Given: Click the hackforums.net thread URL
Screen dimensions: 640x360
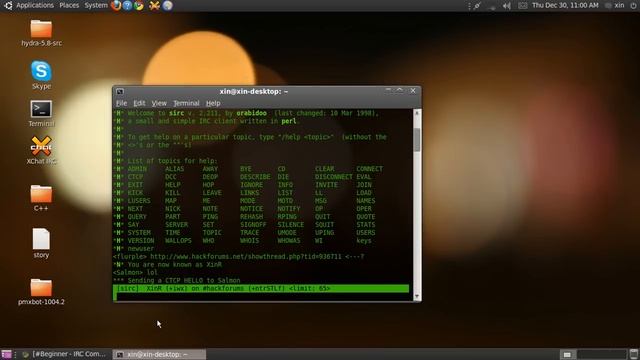Looking at the screenshot, I should coord(245,257).
